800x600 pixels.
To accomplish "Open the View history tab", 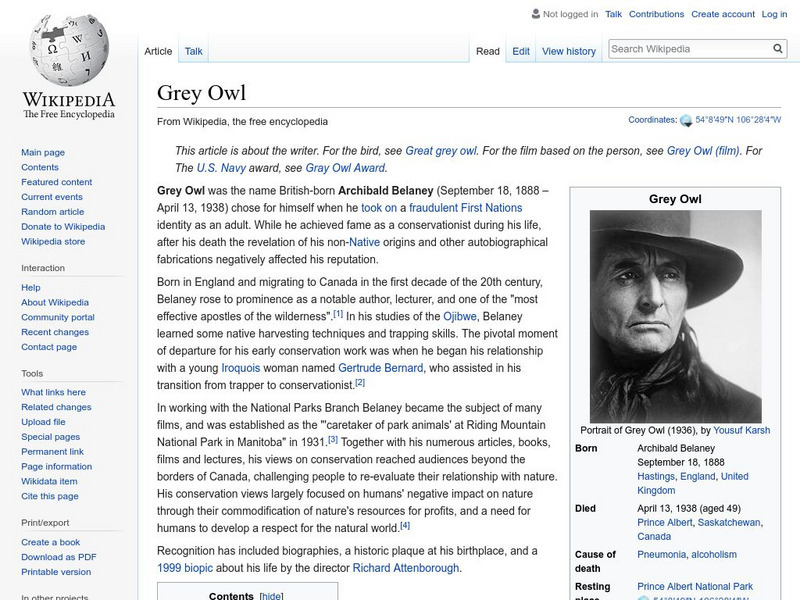I will [569, 51].
